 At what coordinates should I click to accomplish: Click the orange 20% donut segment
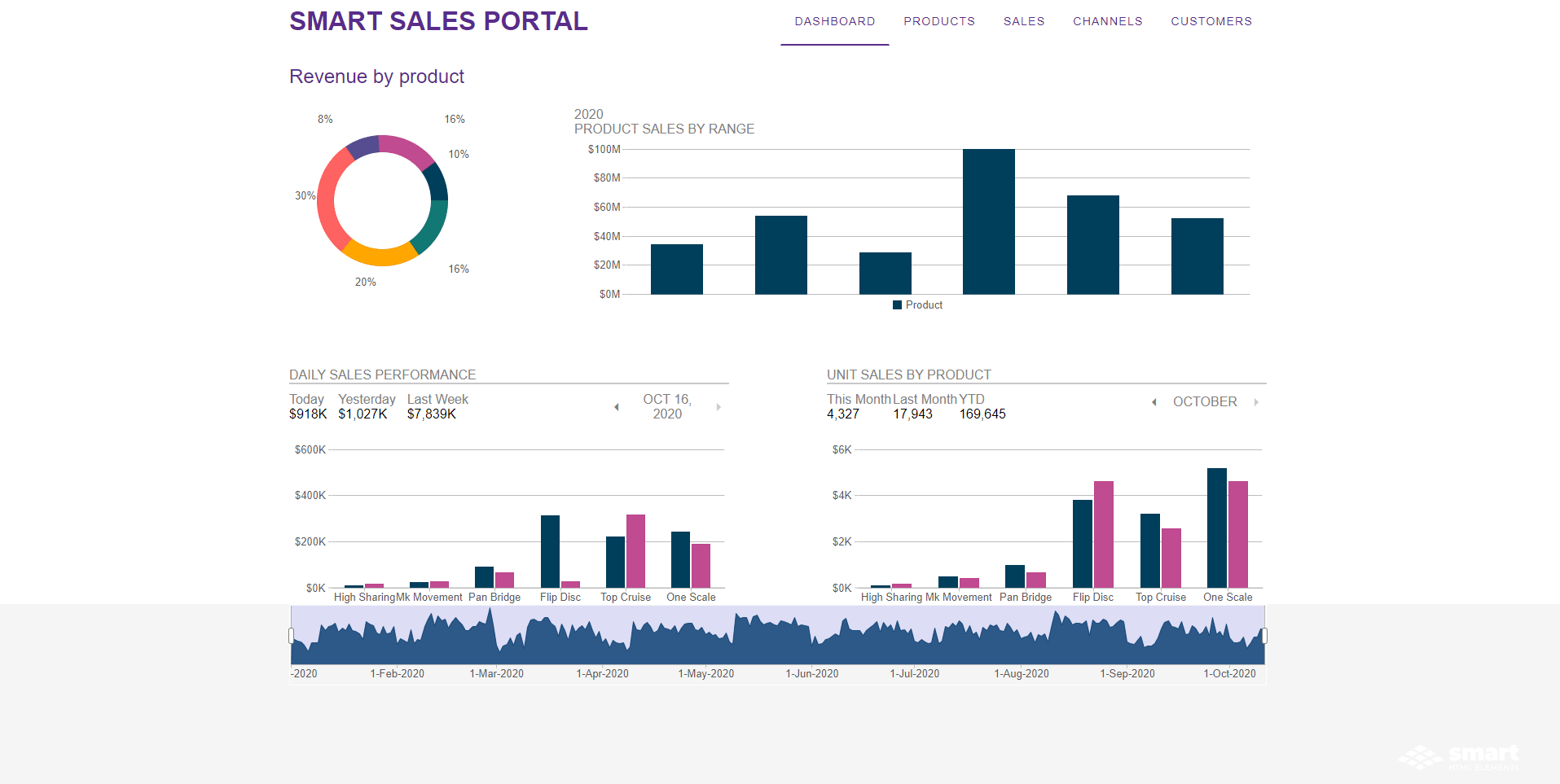tap(378, 256)
